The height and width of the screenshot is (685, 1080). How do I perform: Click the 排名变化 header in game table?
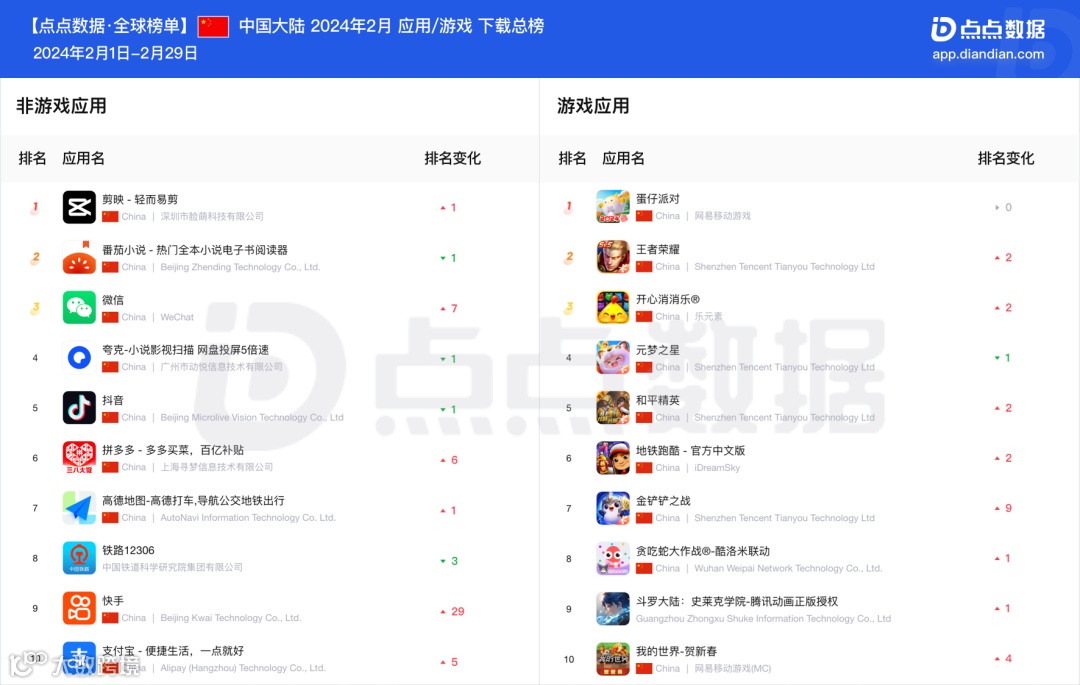[x=1006, y=158]
